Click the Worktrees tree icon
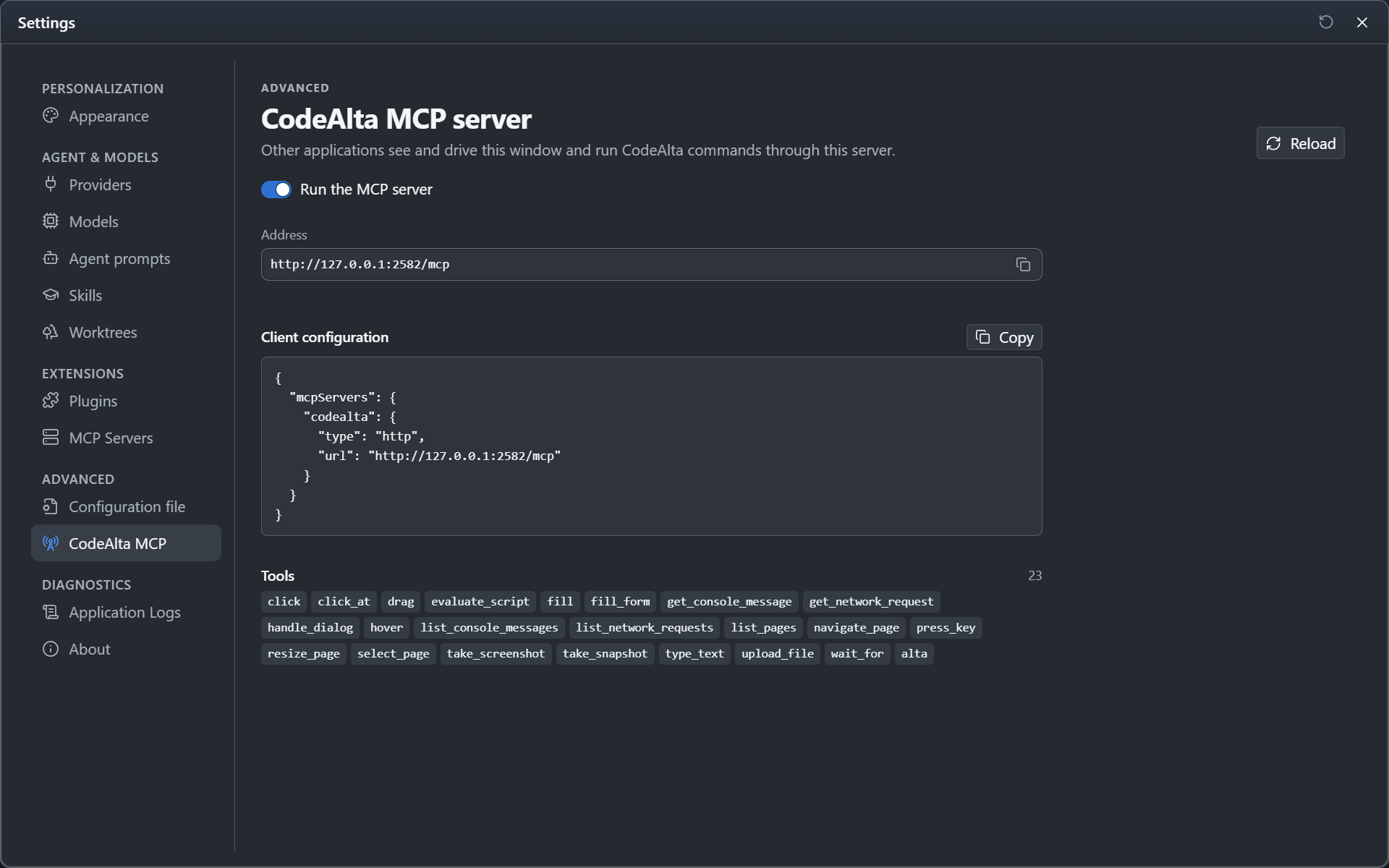The height and width of the screenshot is (868, 1389). [51, 332]
